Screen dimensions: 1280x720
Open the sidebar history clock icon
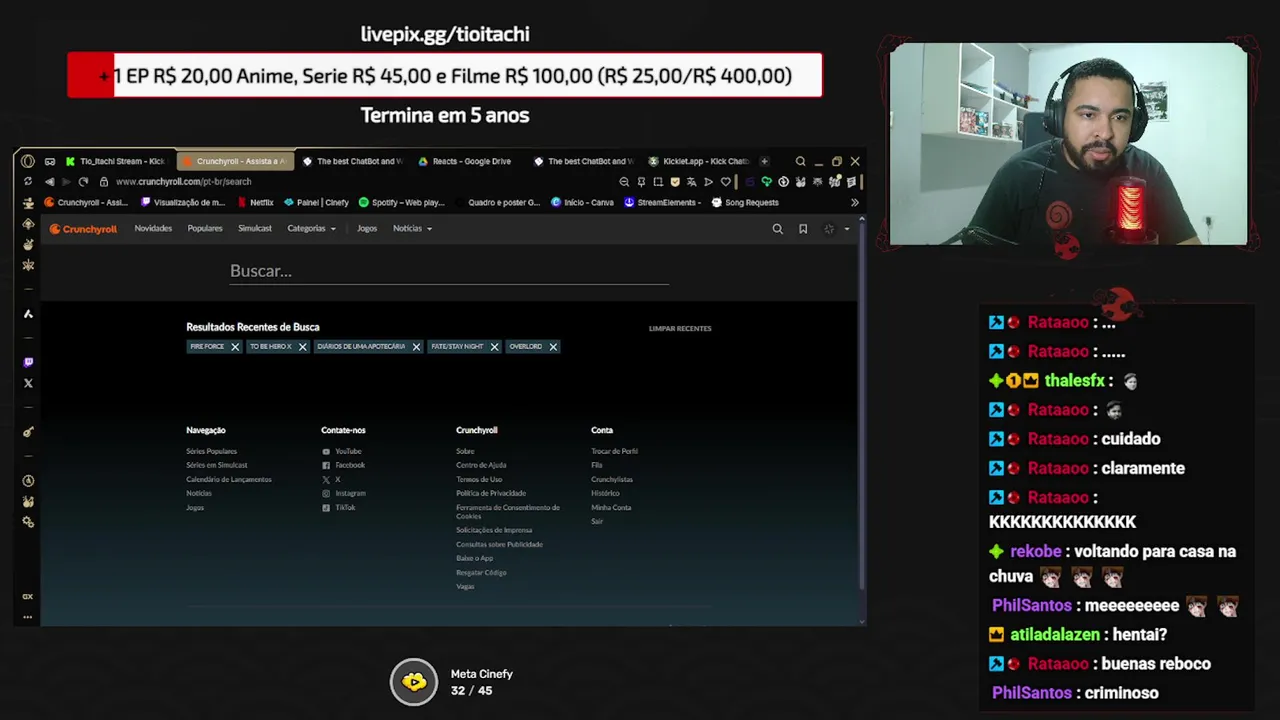(x=28, y=481)
